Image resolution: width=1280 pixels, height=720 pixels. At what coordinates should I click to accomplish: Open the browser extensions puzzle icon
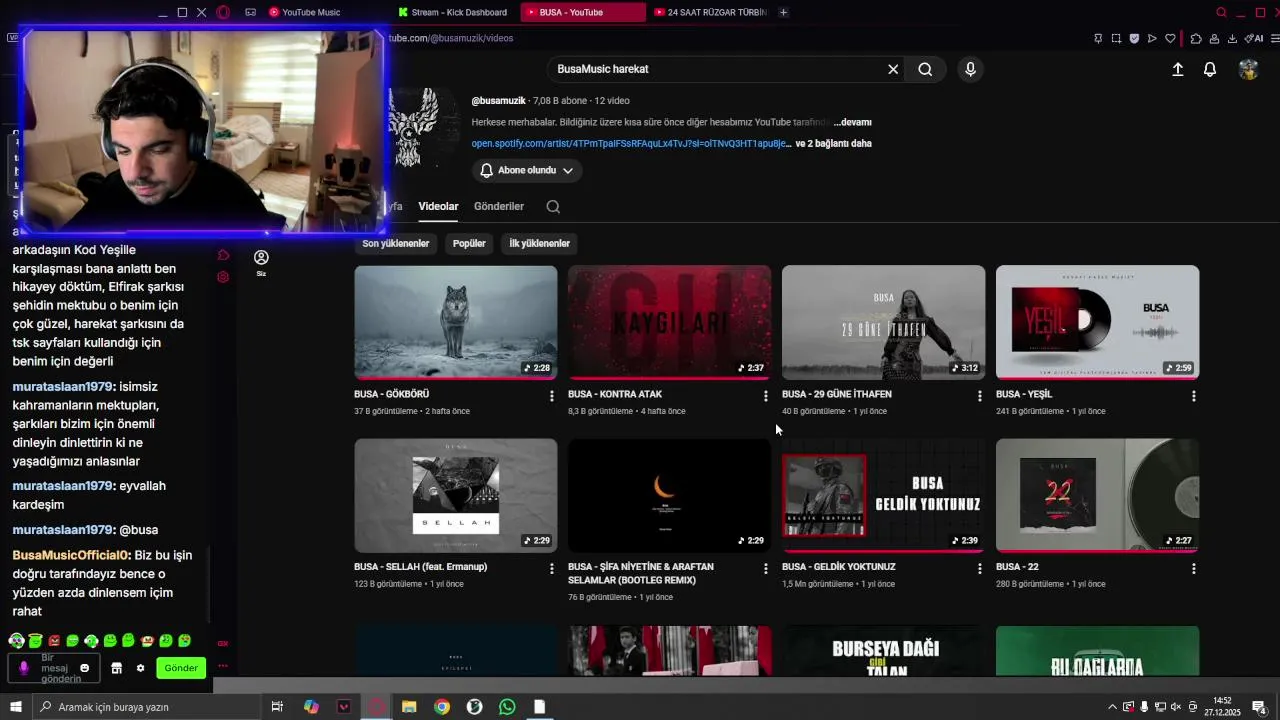tap(1196, 38)
